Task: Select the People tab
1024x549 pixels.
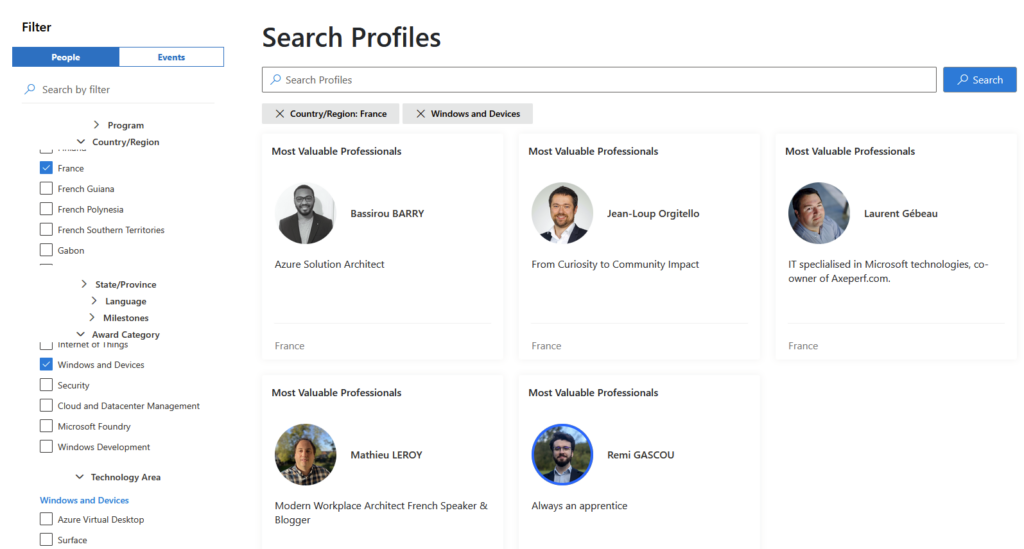Action: (66, 57)
